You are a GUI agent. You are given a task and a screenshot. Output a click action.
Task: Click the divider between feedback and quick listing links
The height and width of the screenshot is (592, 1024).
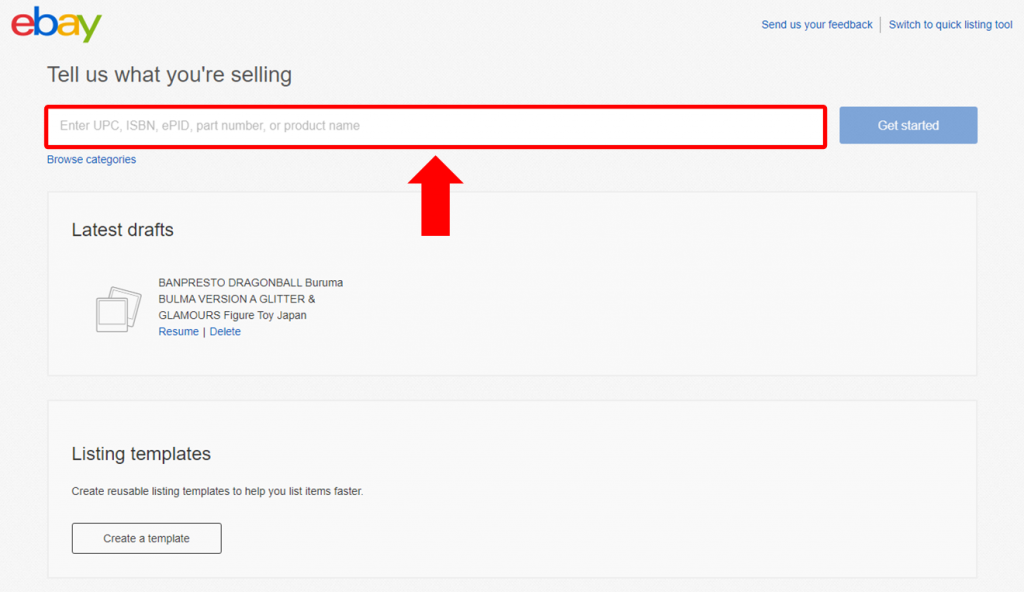tap(880, 25)
